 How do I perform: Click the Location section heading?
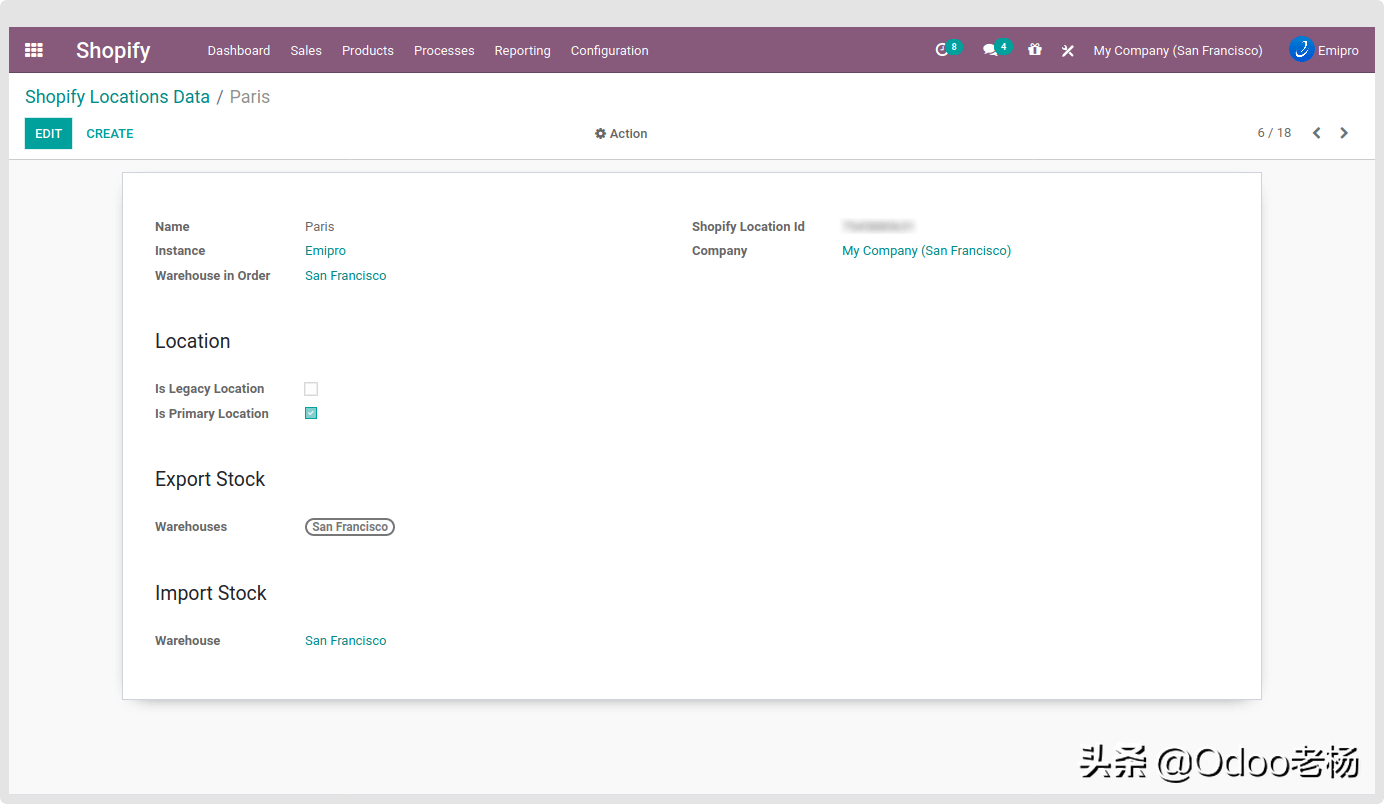tap(193, 341)
